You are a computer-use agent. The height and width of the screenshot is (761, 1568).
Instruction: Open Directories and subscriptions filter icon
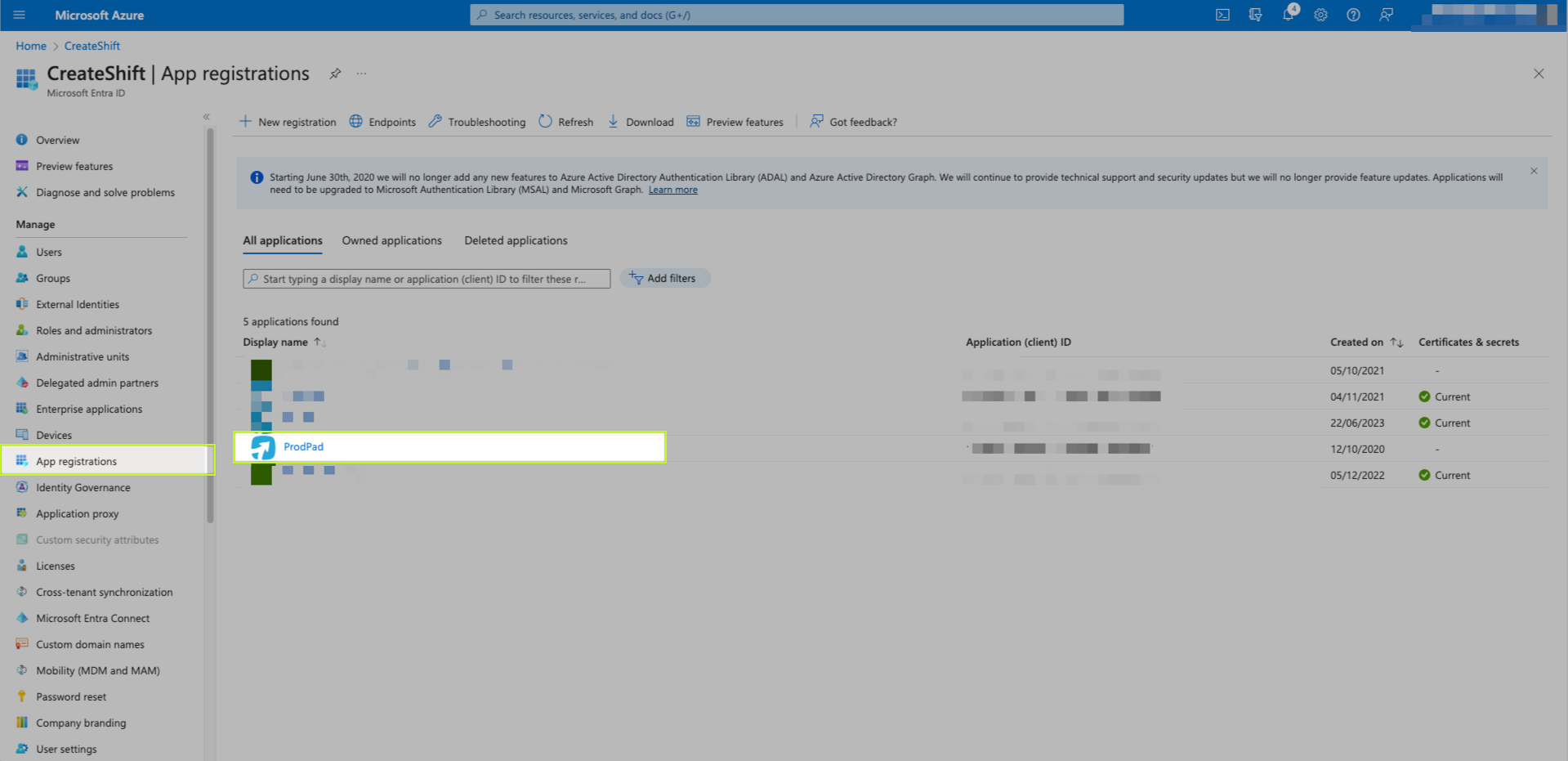[x=1255, y=15]
